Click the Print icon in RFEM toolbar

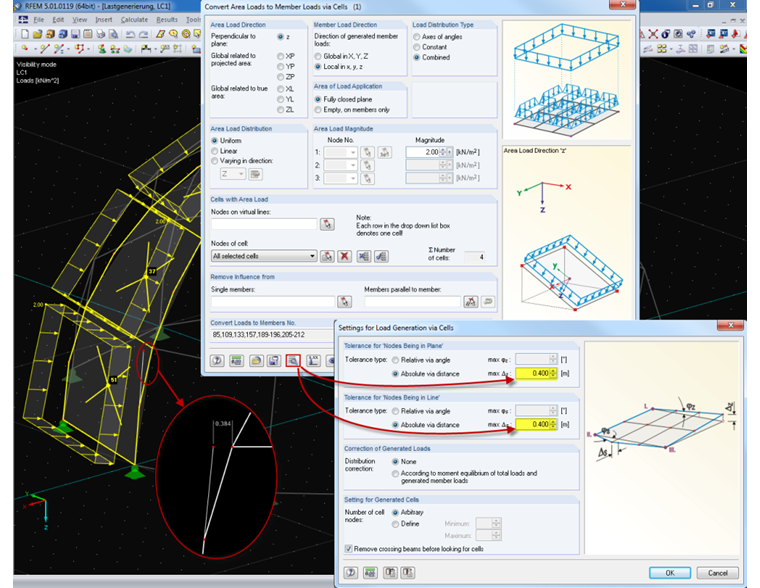(x=100, y=34)
